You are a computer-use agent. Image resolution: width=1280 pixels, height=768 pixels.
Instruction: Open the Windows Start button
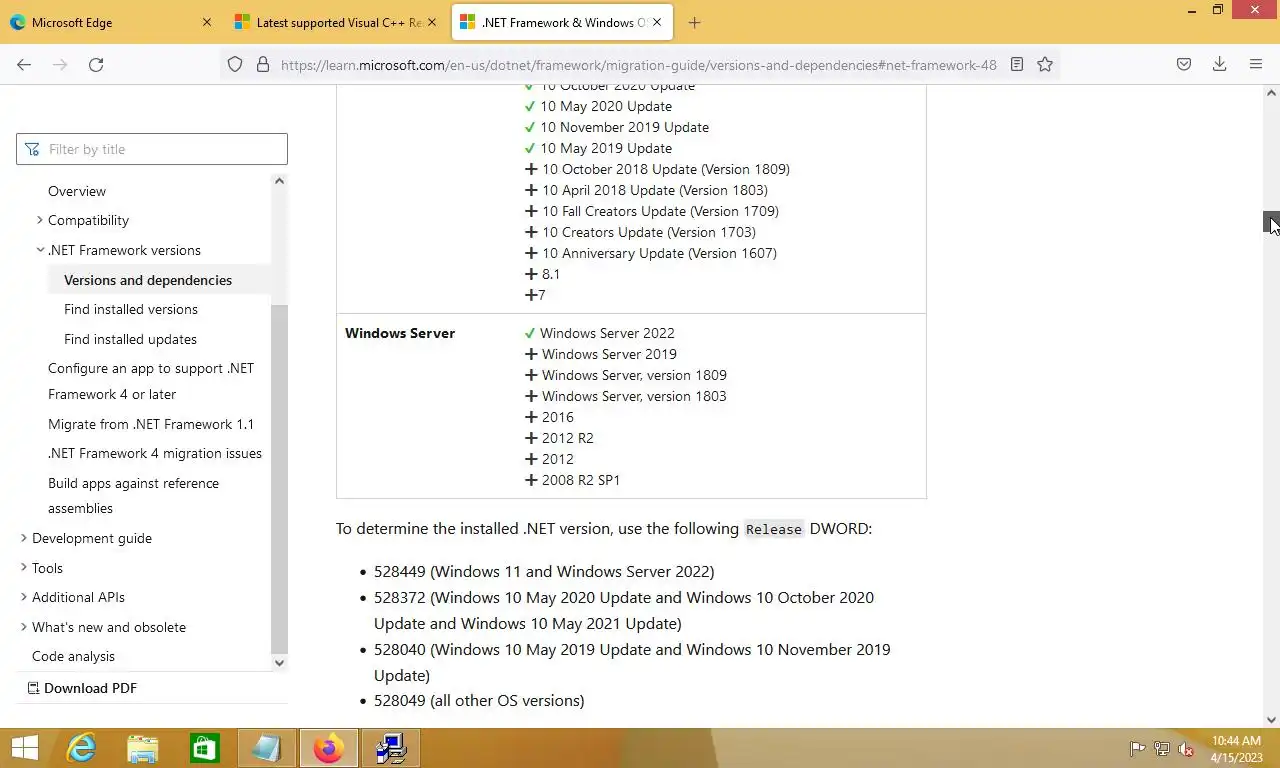(x=24, y=748)
